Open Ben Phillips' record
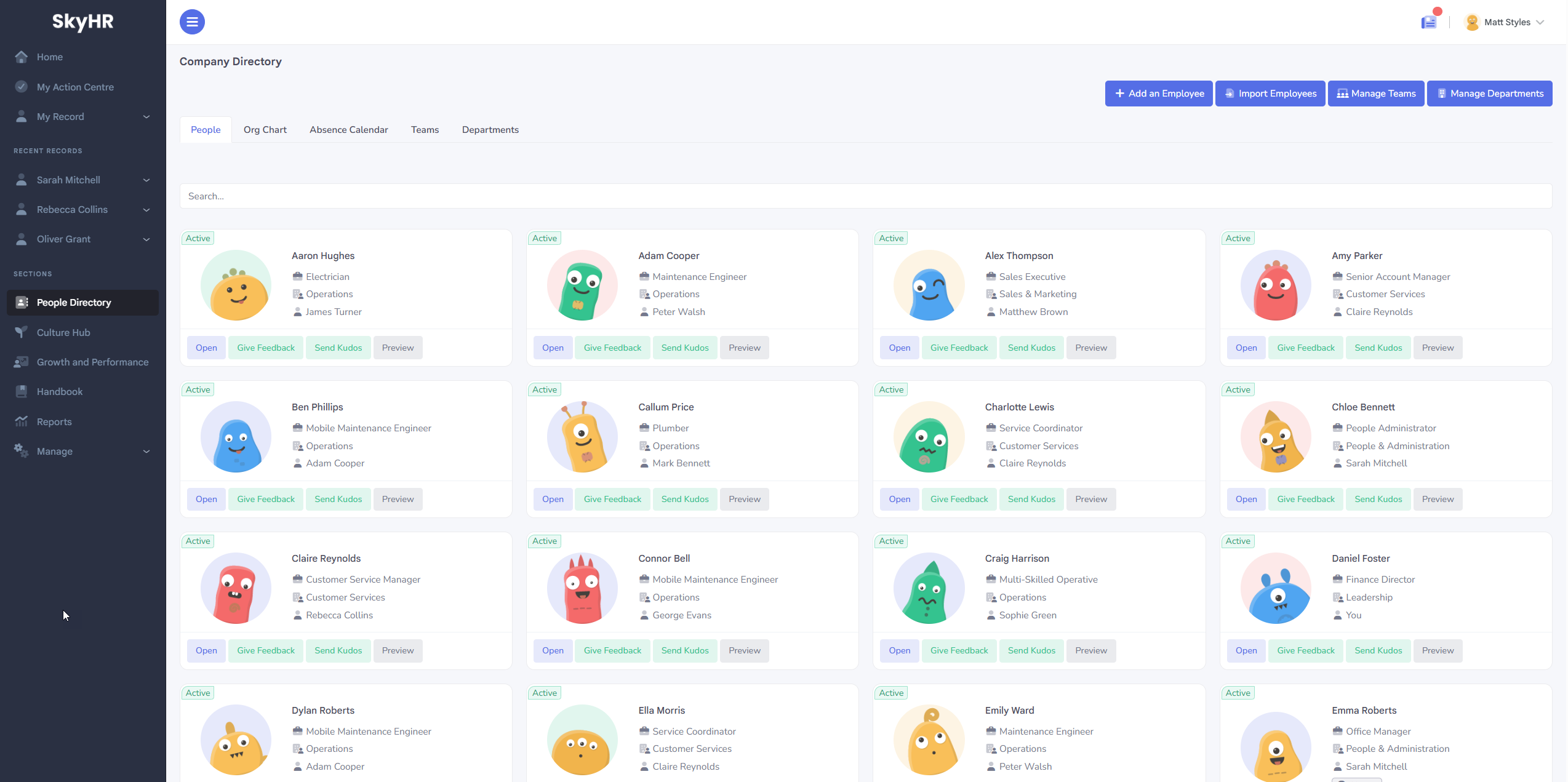The image size is (1568, 782). tap(206, 499)
